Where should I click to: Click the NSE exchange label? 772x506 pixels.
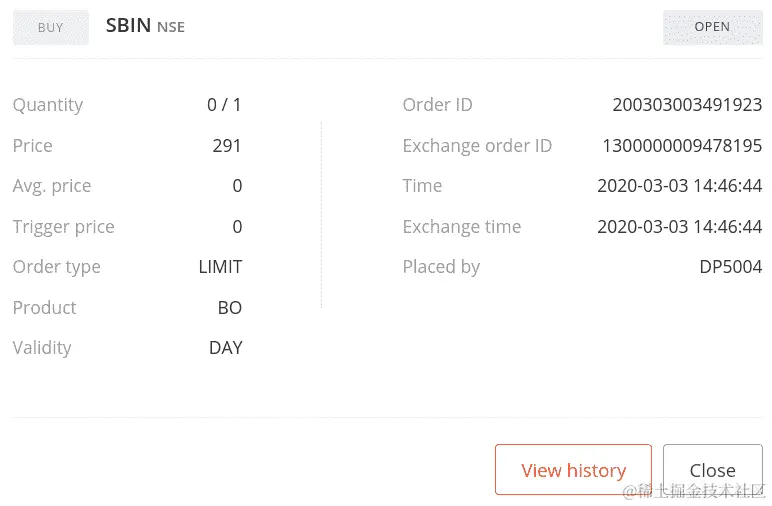tap(171, 27)
